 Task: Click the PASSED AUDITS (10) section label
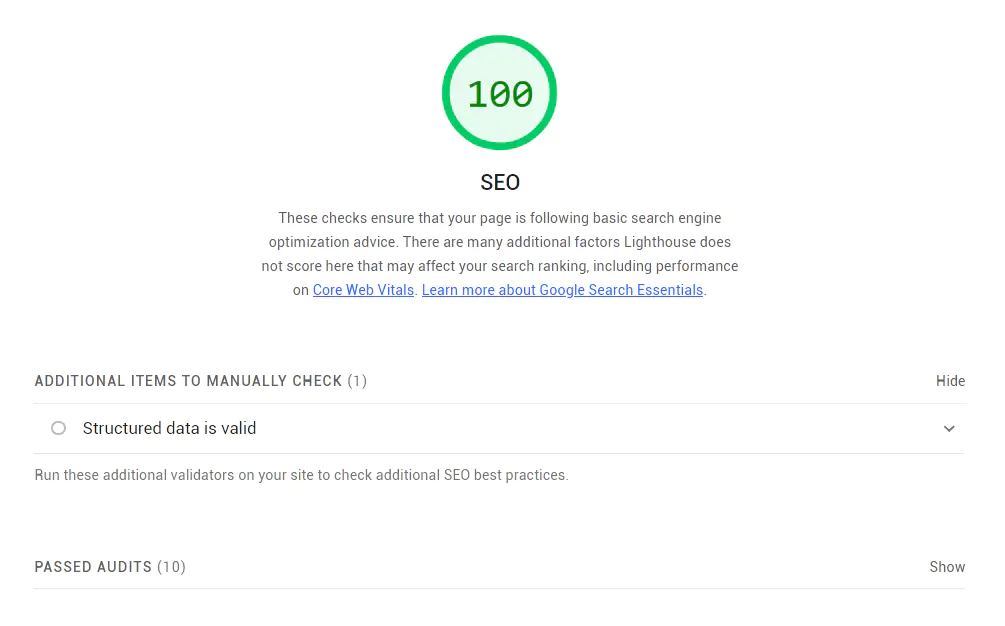click(110, 567)
